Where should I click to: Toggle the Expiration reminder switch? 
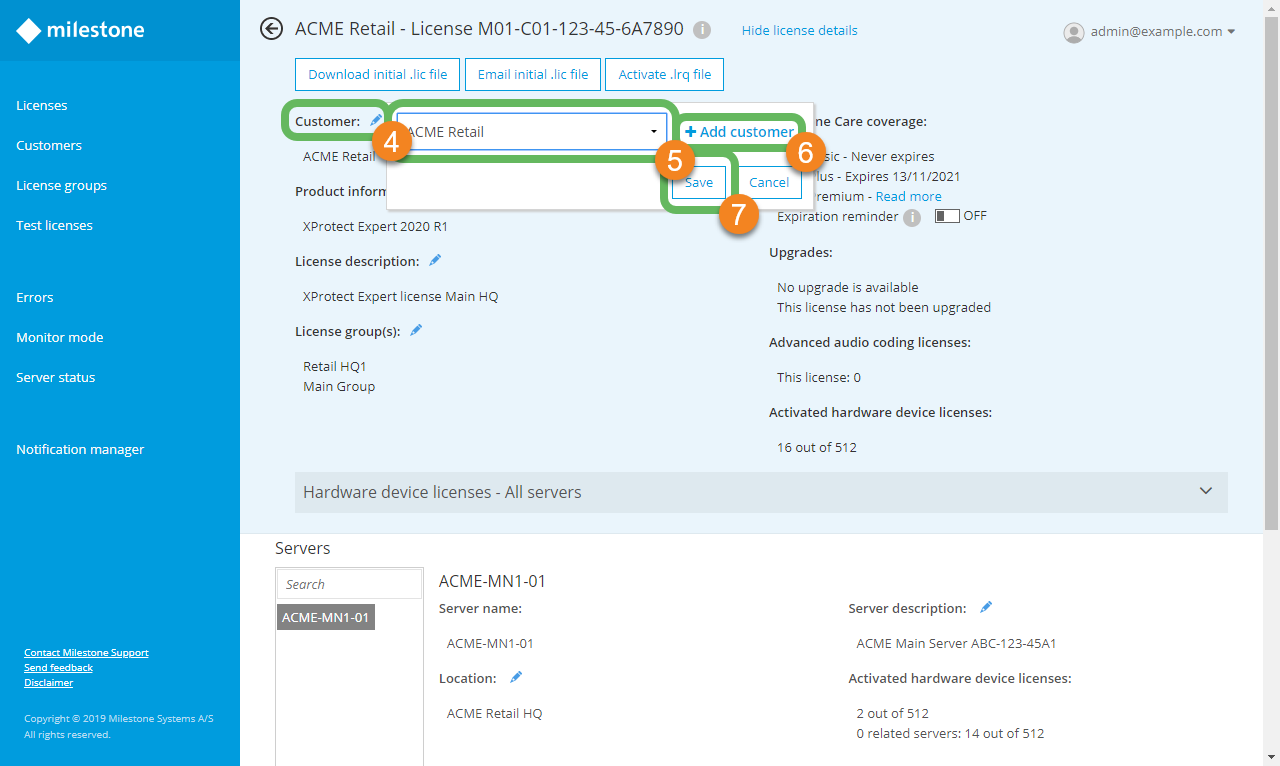[x=946, y=216]
